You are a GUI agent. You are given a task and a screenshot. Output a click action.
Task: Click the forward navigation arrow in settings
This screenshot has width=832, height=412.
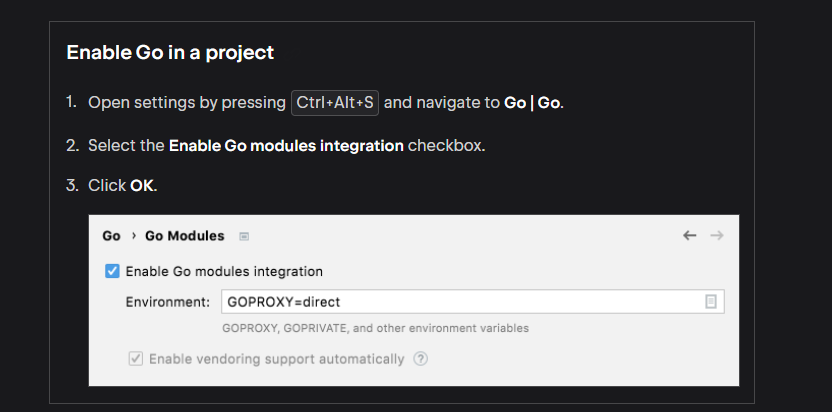pyautogui.click(x=716, y=236)
